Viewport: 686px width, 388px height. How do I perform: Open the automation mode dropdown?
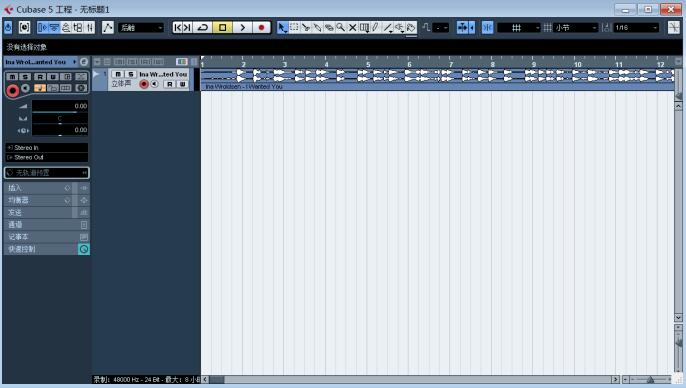(141, 28)
